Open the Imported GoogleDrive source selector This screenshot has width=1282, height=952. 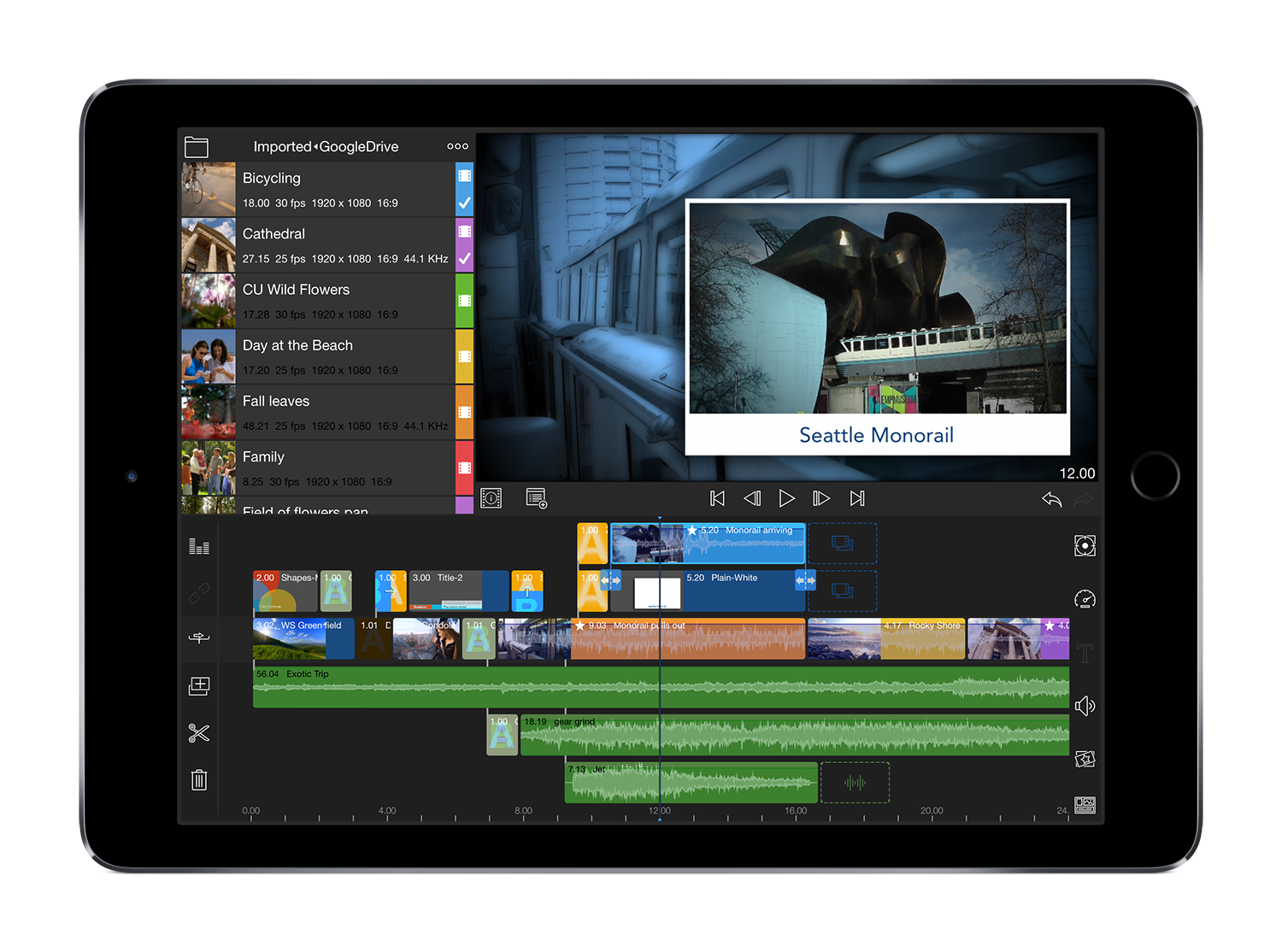pos(326,146)
